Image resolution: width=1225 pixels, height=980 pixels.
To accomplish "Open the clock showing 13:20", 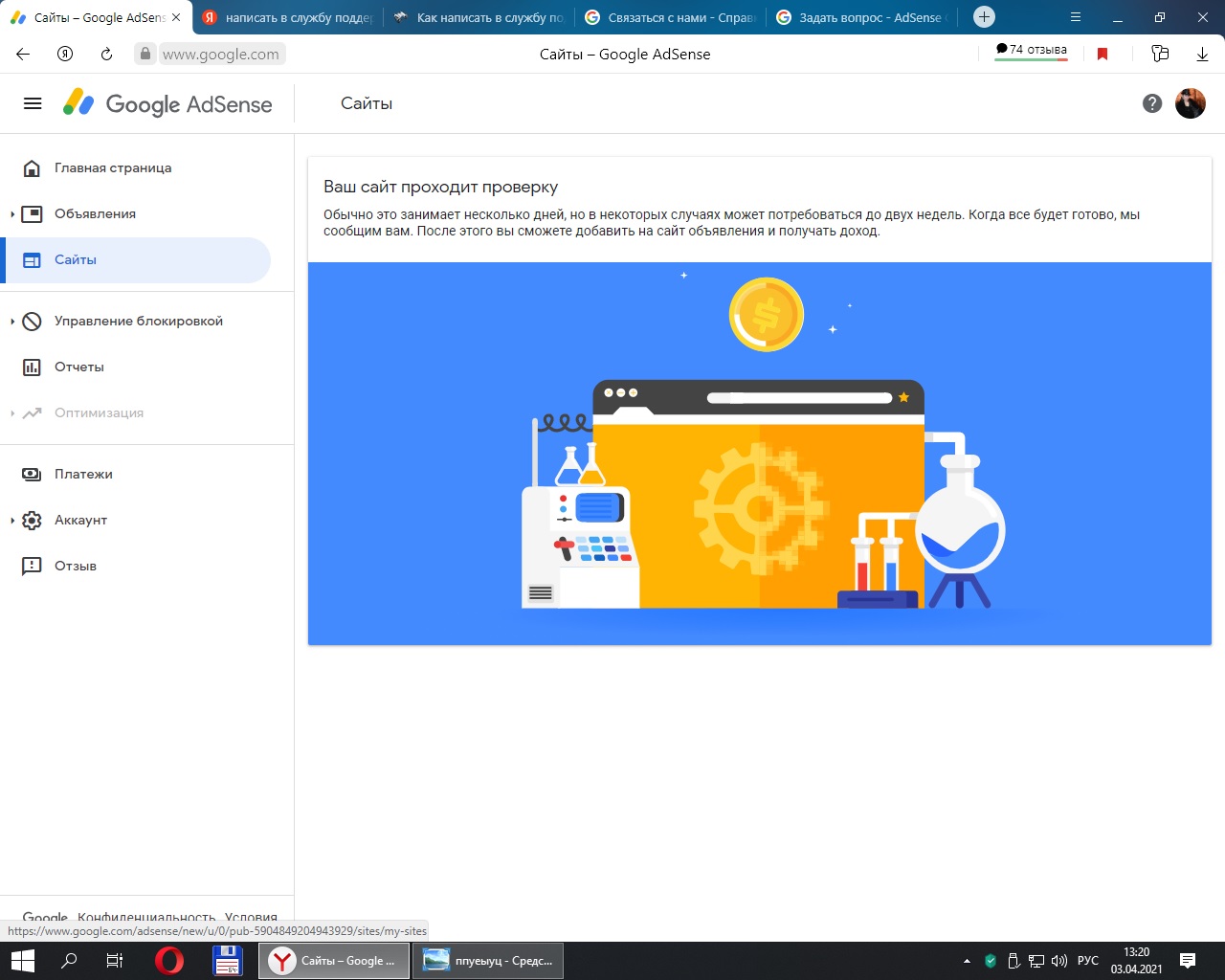I will click(x=1136, y=961).
